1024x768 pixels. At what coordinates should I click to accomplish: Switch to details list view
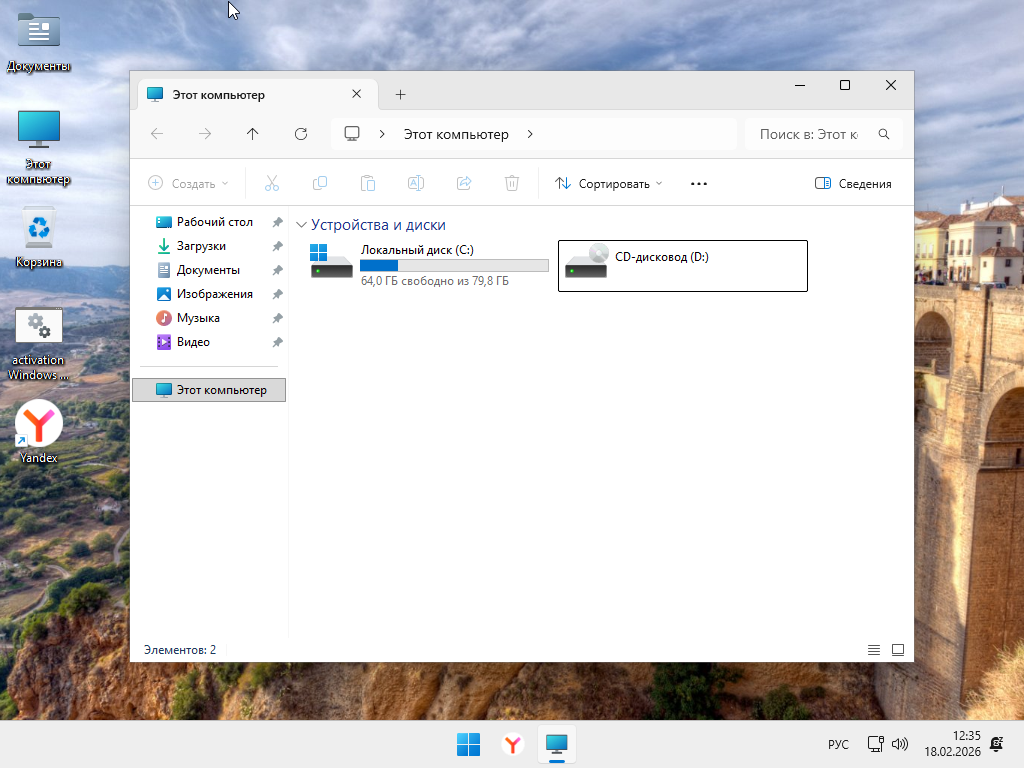874,650
